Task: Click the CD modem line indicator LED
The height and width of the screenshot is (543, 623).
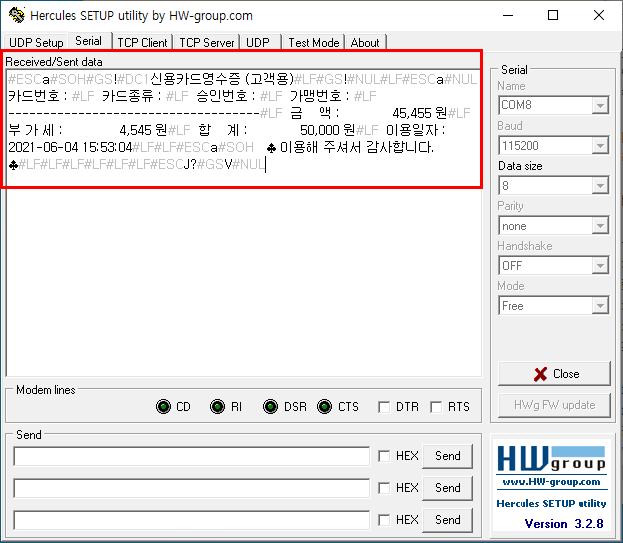Action: 163,407
